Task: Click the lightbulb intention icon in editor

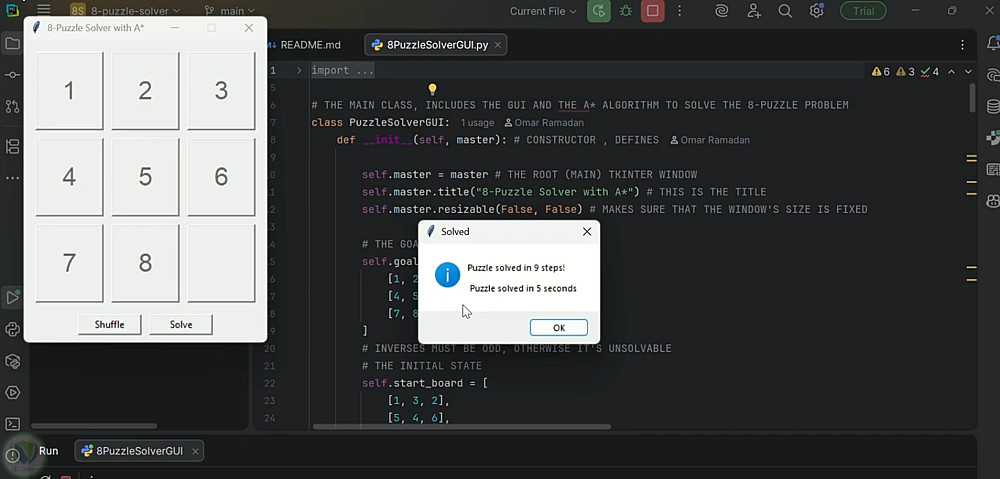Action: (432, 89)
